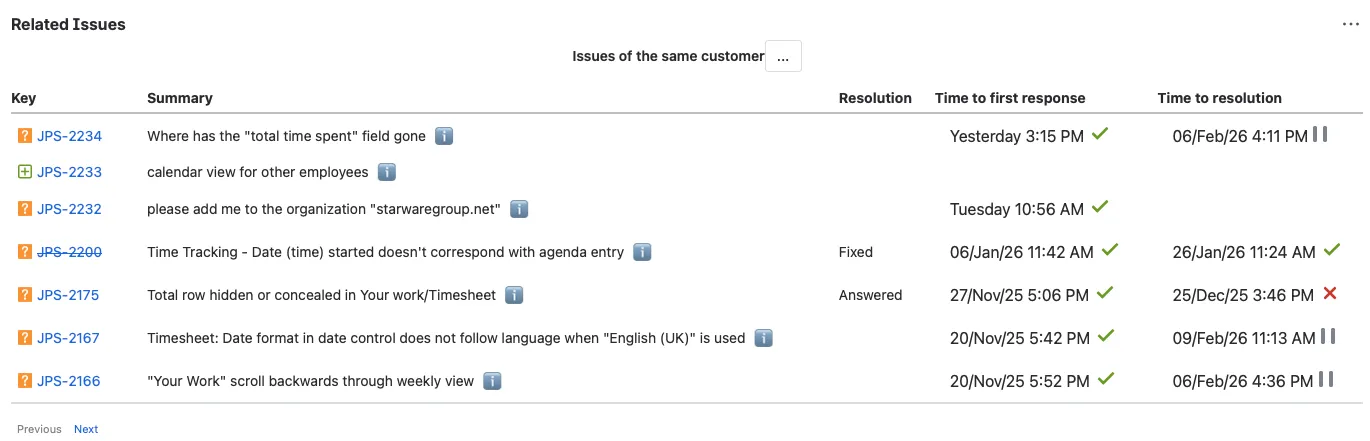1370x441 pixels.
Task: Open the Related Issues panel more menu
Action: click(1352, 24)
